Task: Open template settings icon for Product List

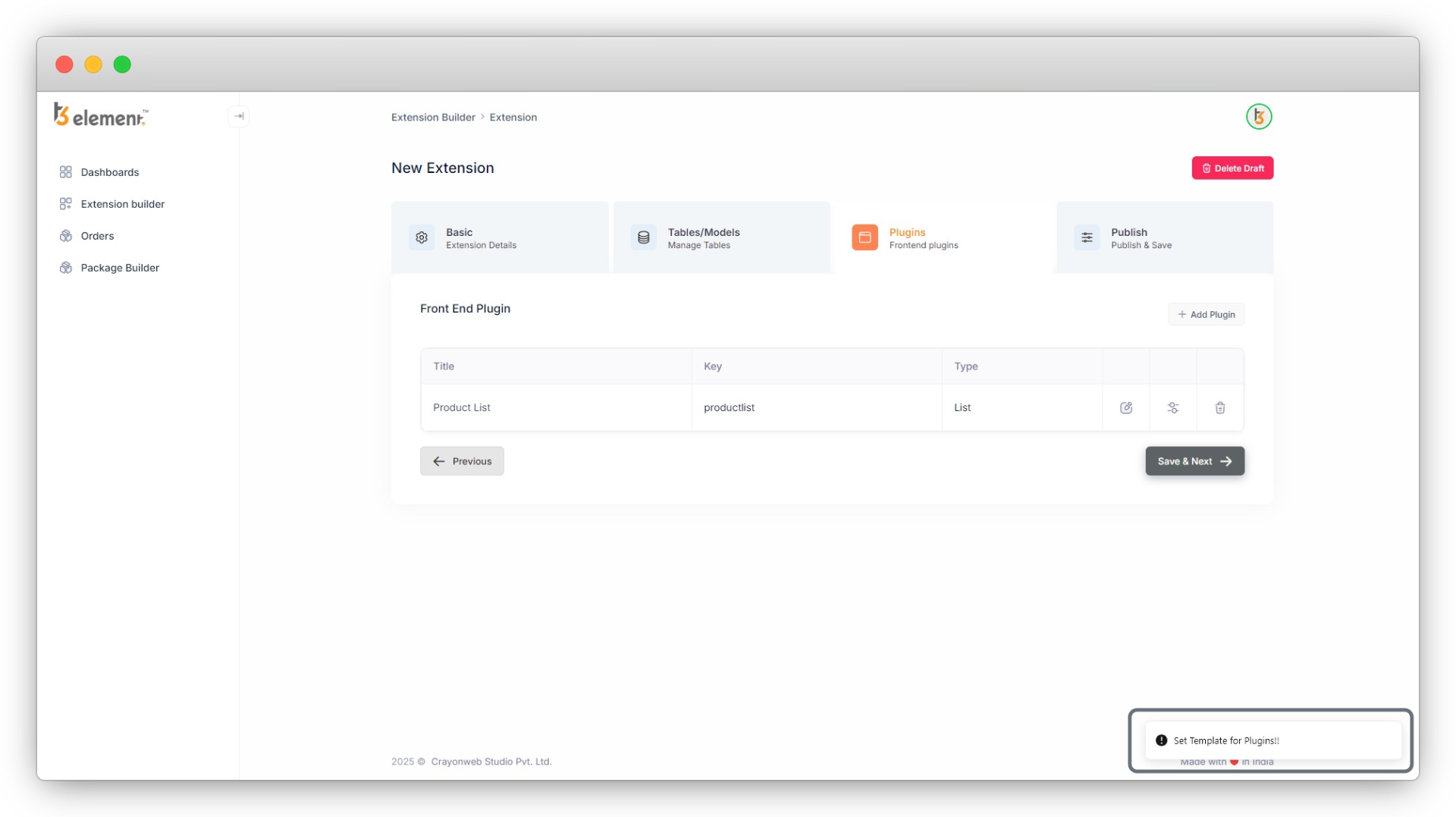Action: click(x=1173, y=408)
